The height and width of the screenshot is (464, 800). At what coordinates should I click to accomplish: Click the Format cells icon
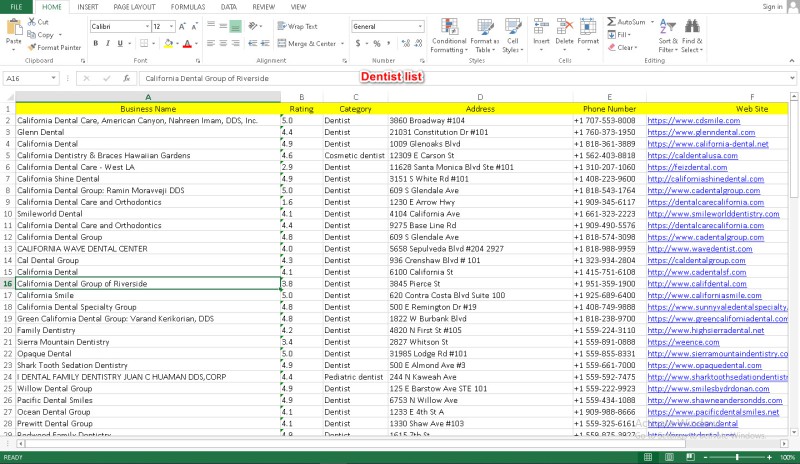point(588,27)
